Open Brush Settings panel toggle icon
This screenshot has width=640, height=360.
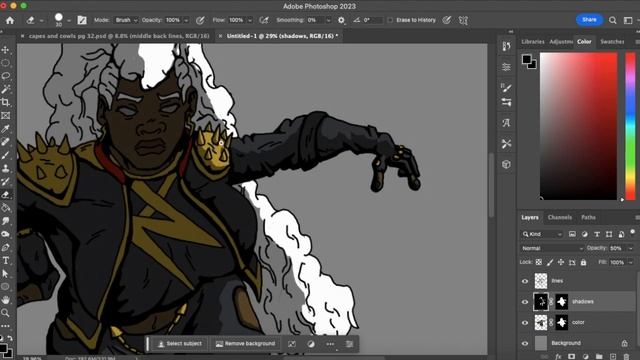(x=82, y=20)
